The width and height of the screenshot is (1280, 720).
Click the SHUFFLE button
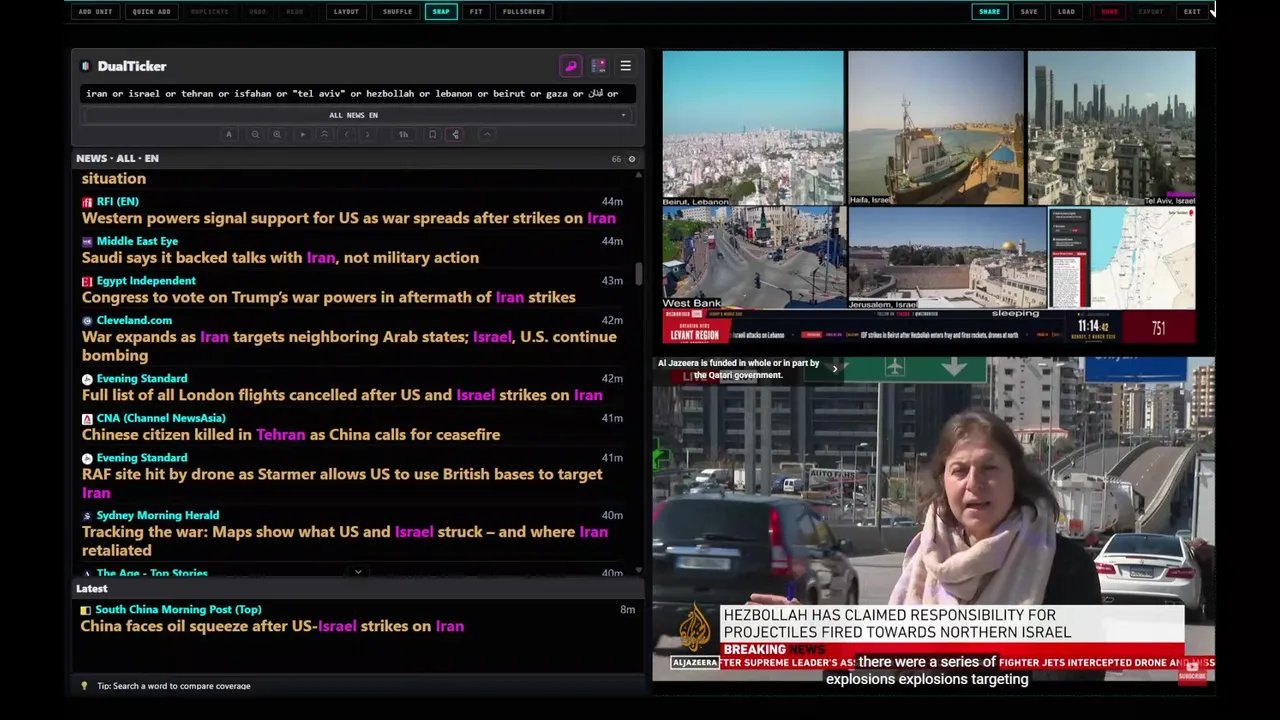(x=397, y=11)
